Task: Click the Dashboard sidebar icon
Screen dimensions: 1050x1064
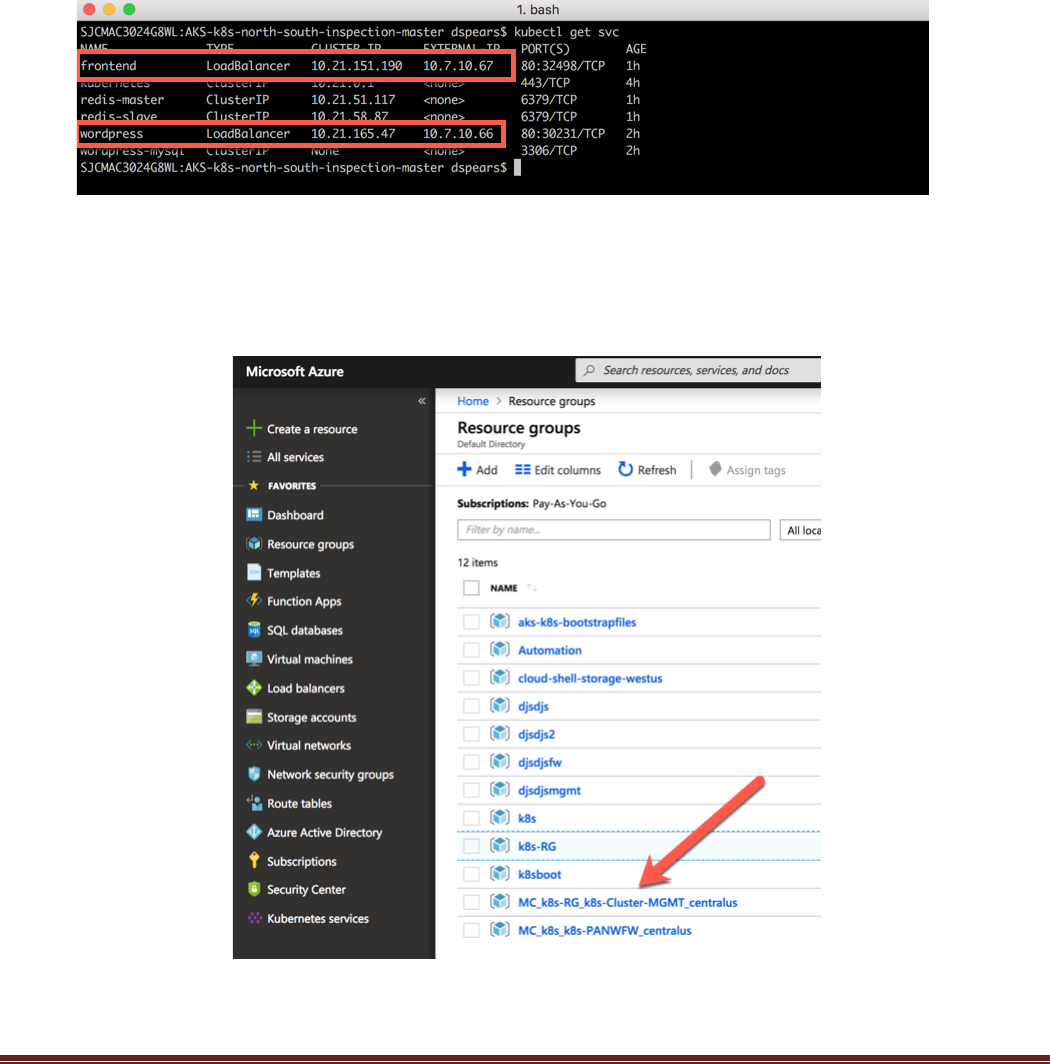Action: [x=254, y=514]
